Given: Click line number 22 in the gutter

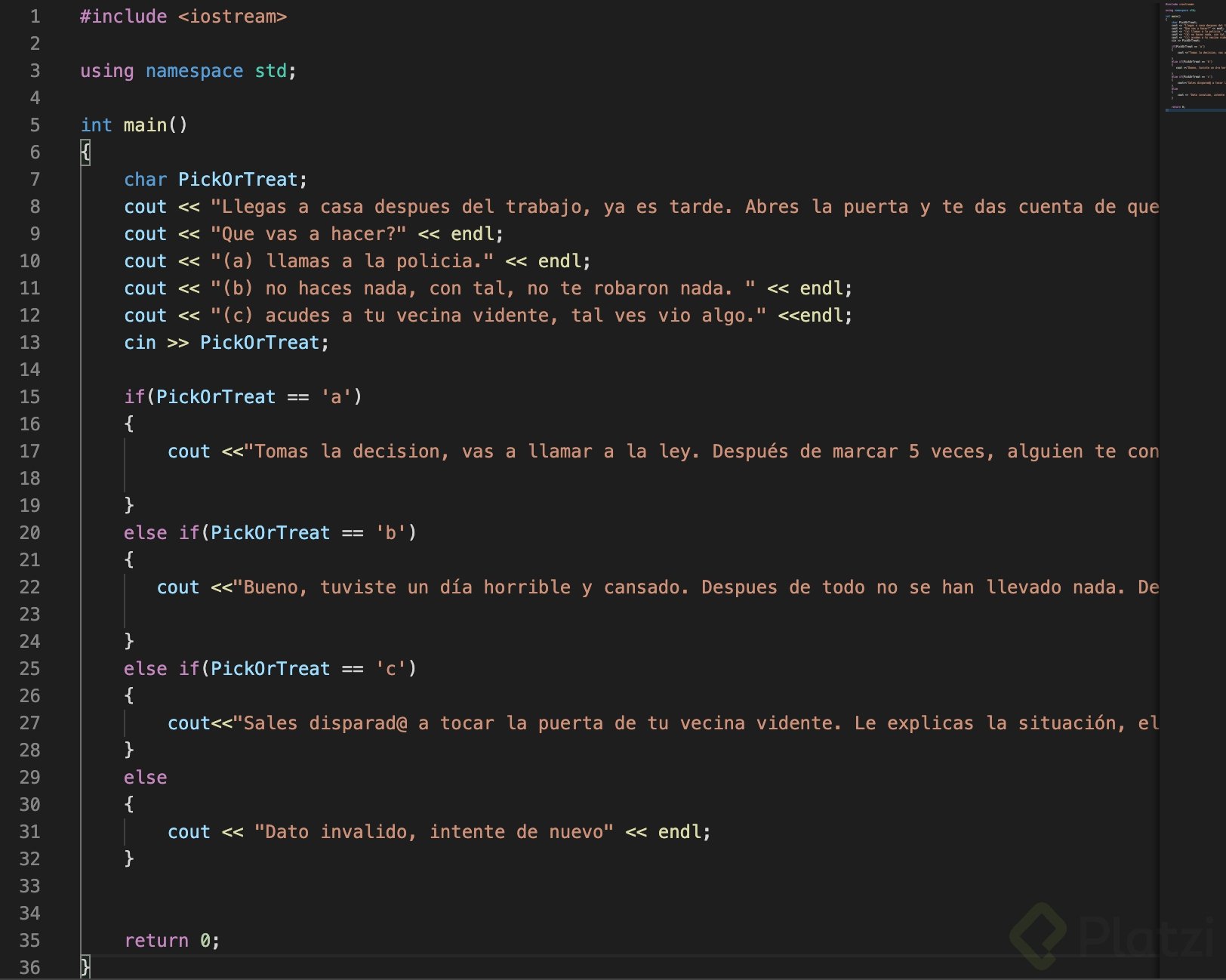Looking at the screenshot, I should pos(30,587).
